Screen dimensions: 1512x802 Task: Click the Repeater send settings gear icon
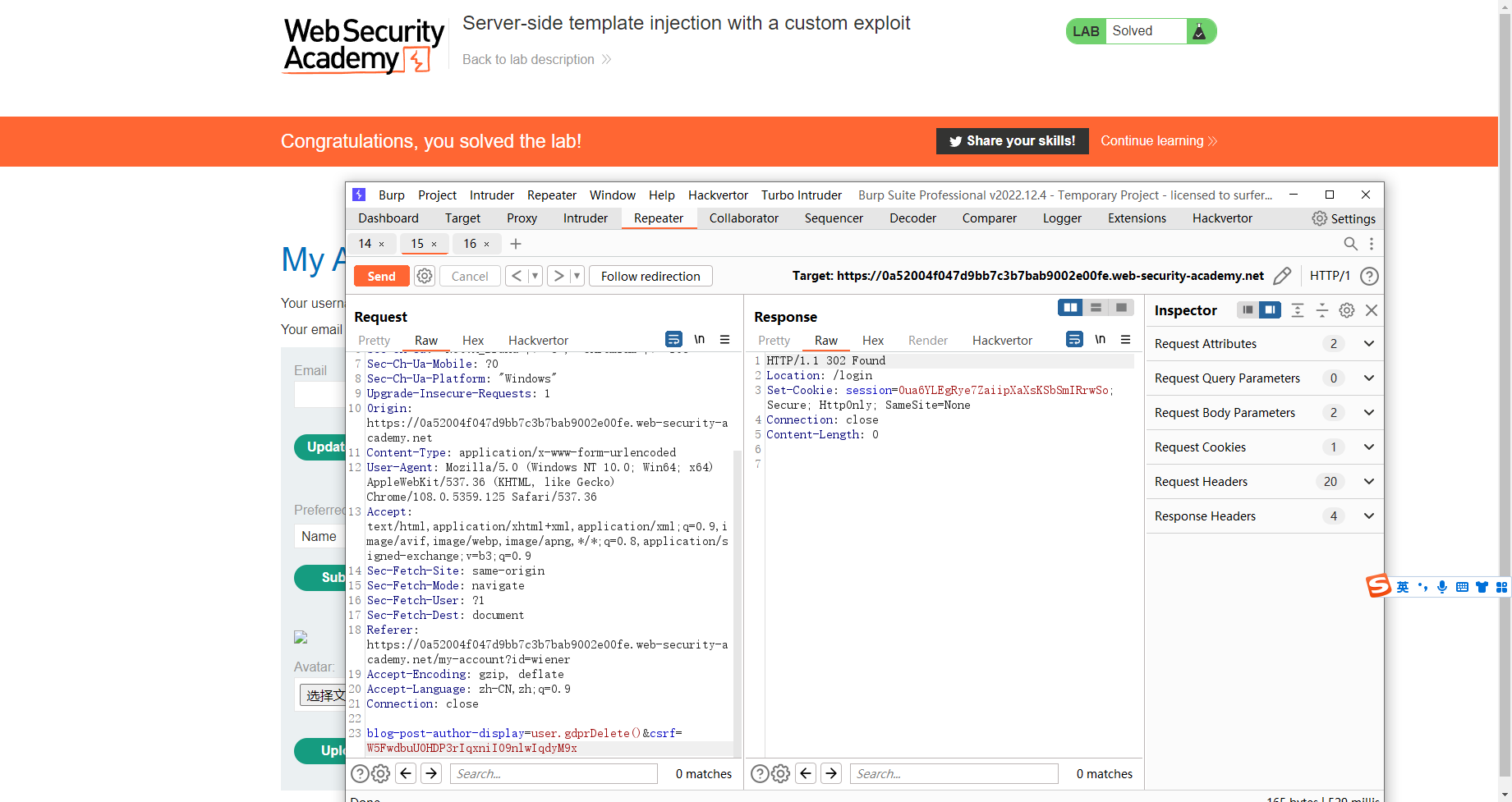click(x=425, y=276)
